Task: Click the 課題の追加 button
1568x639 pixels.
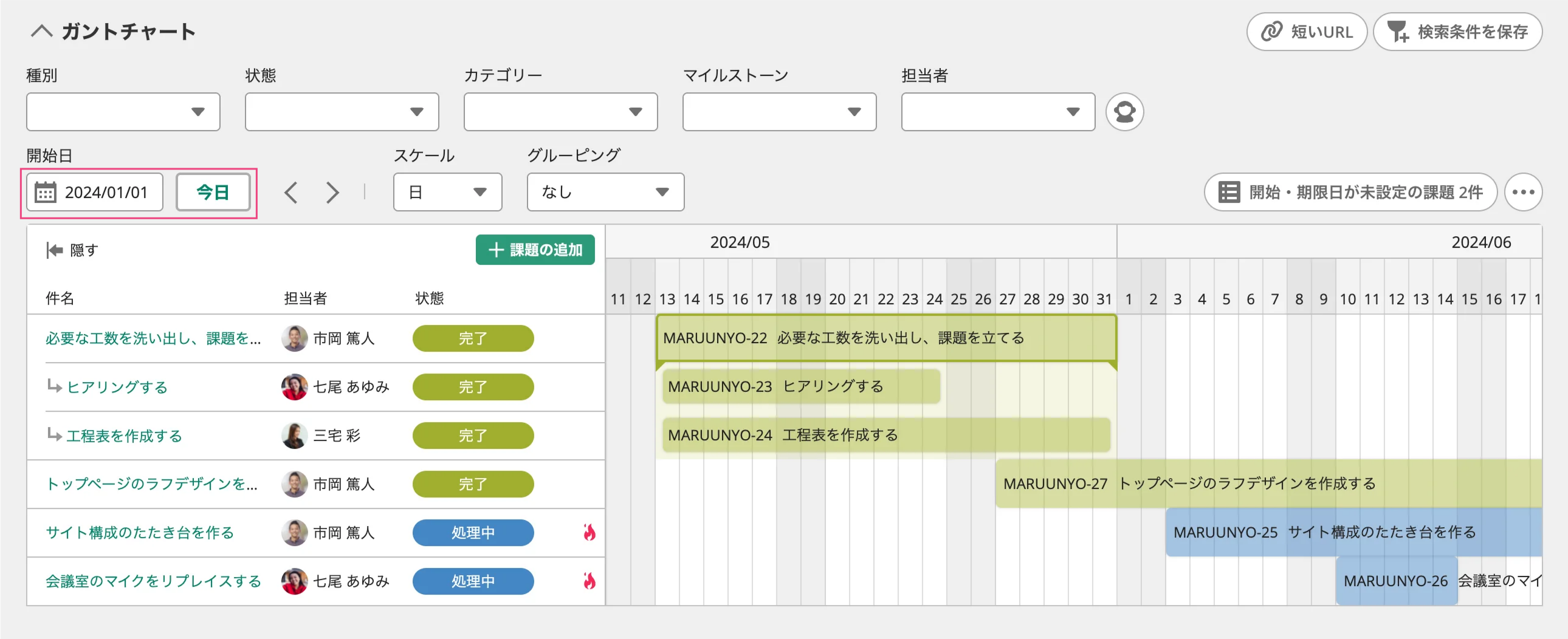Action: [535, 250]
